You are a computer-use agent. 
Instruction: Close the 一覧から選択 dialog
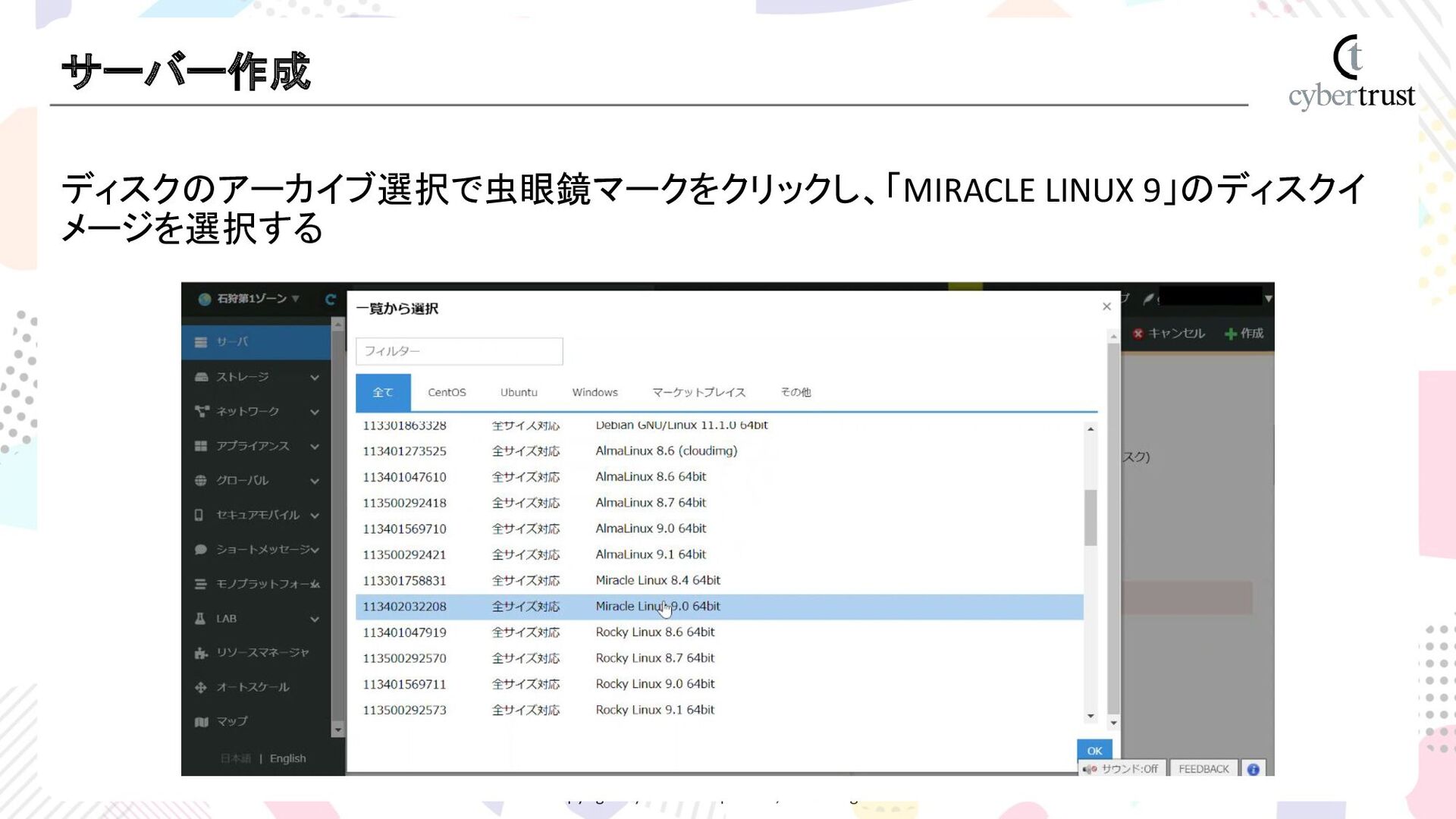pyautogui.click(x=1106, y=306)
